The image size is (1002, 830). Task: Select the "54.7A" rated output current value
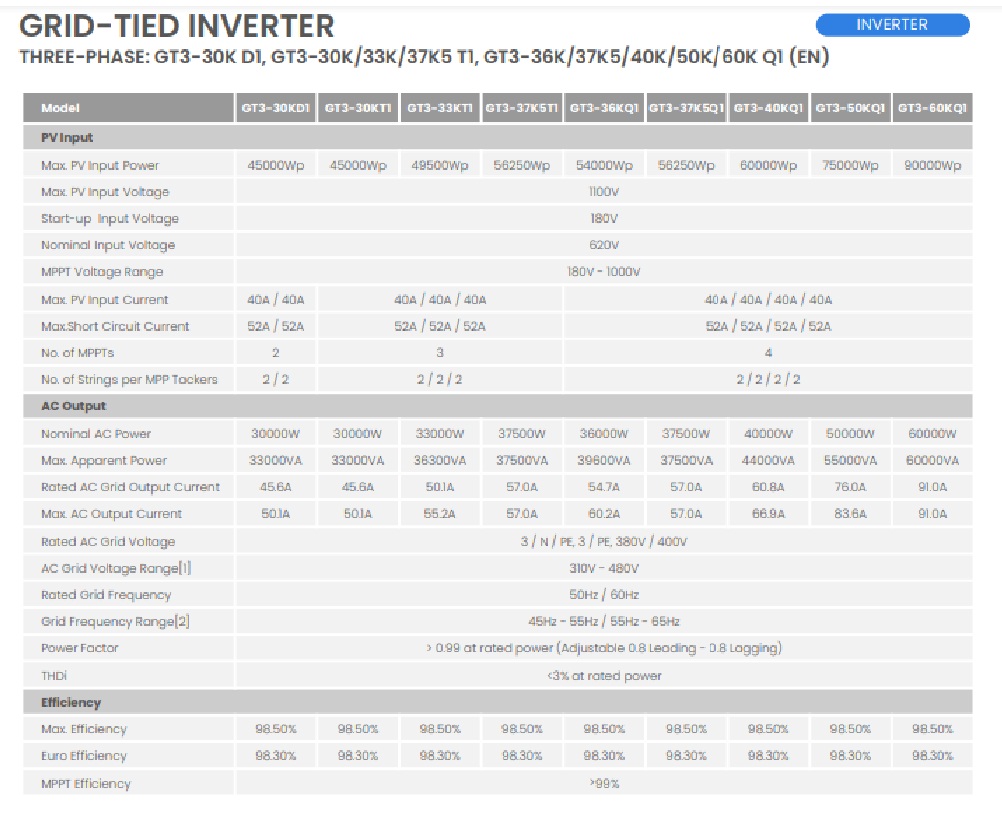pos(604,487)
